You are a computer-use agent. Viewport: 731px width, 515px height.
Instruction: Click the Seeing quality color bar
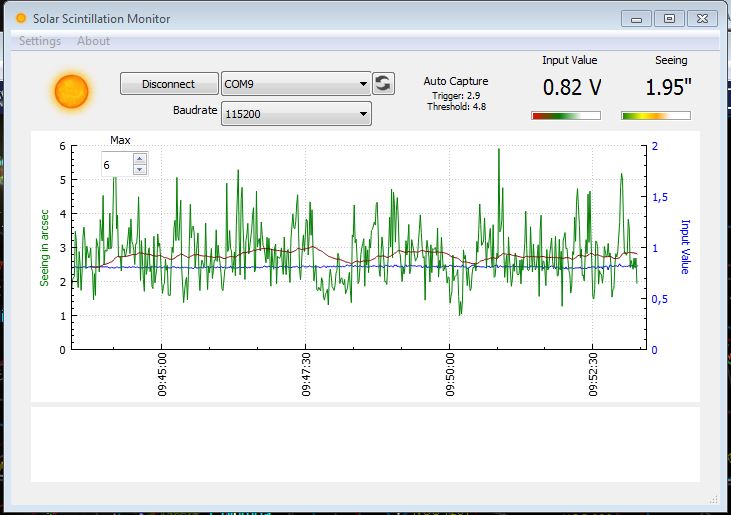tap(655, 116)
